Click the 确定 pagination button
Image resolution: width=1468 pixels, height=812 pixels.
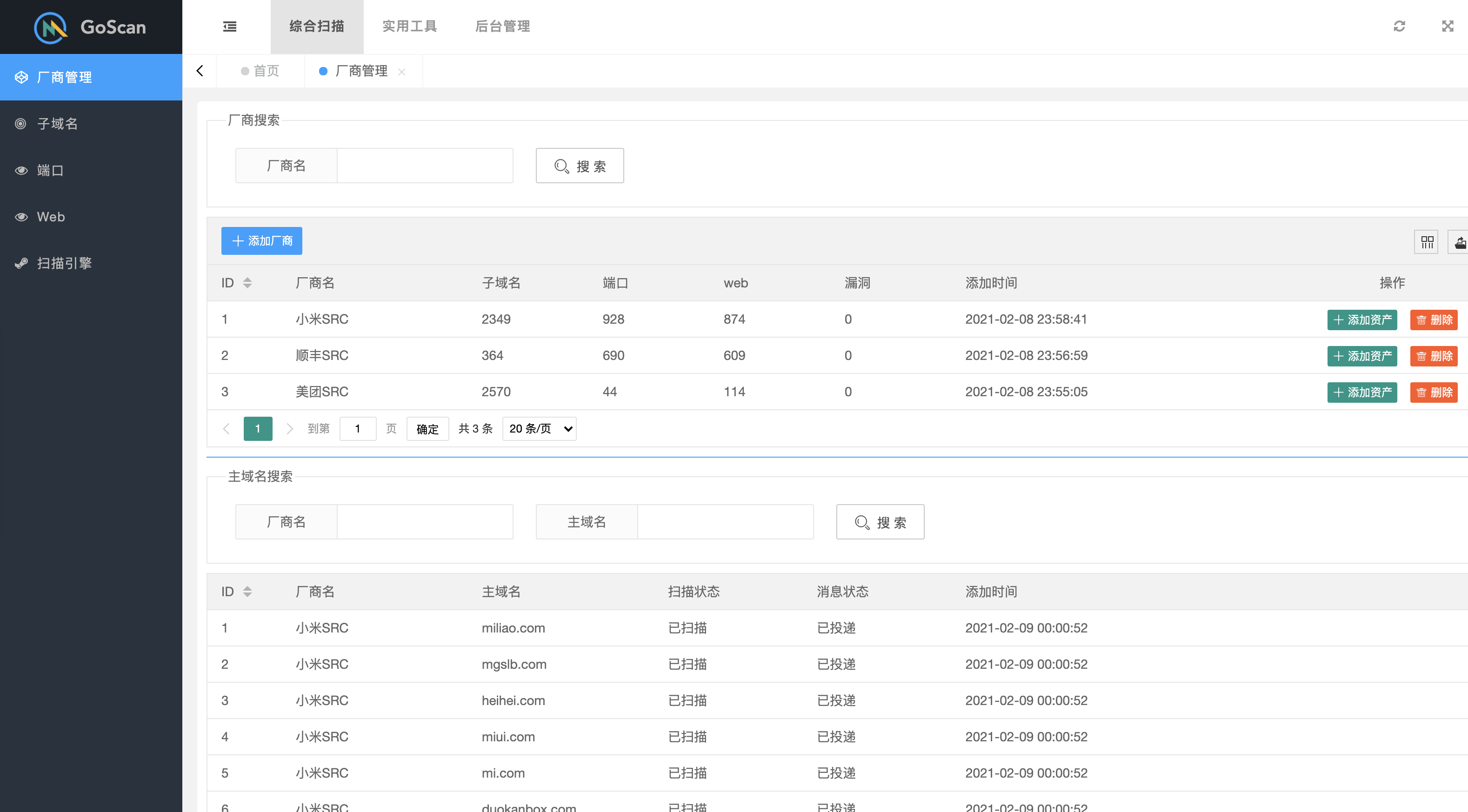click(x=427, y=429)
